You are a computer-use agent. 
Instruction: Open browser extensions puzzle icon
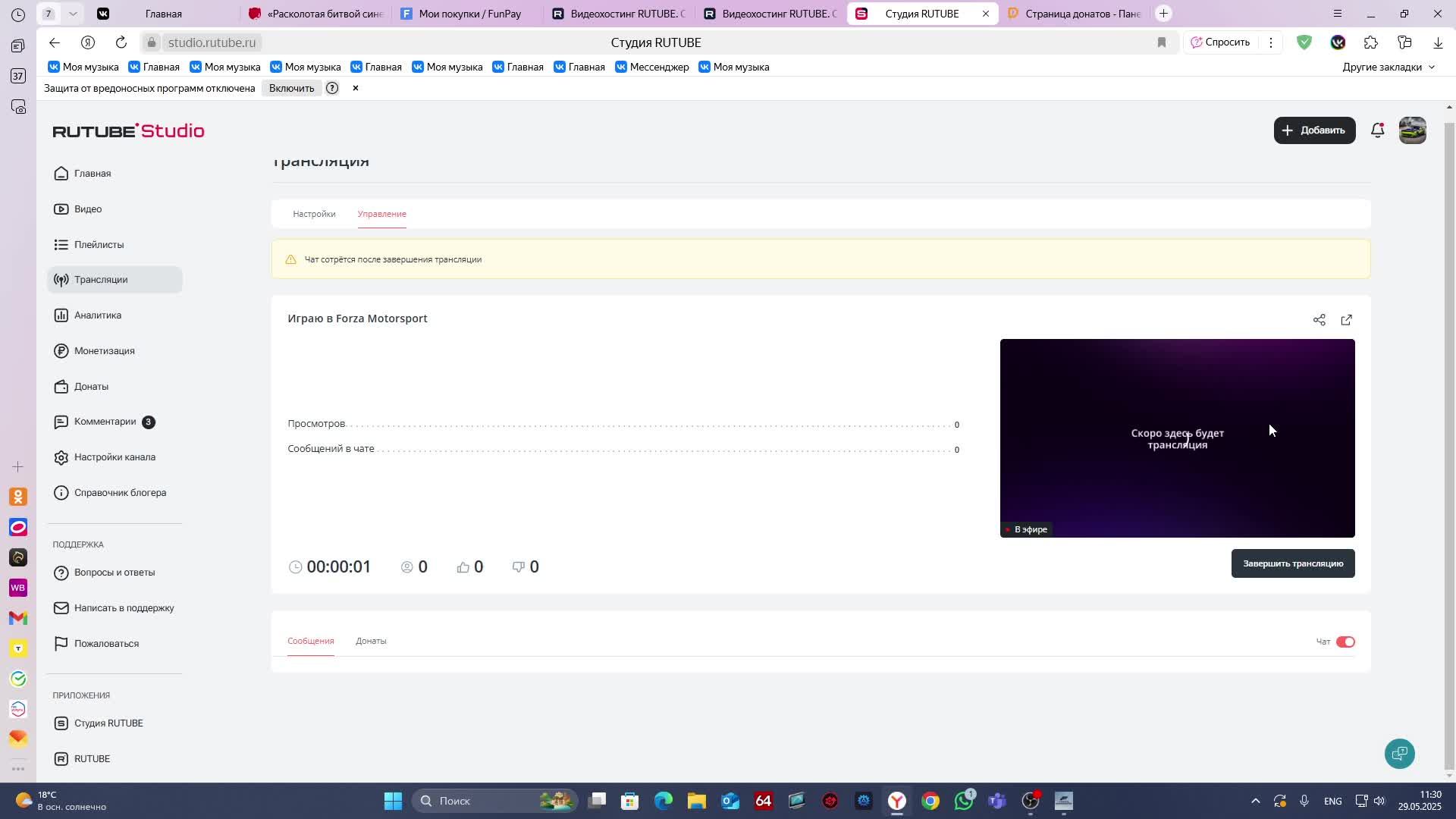click(x=1370, y=42)
